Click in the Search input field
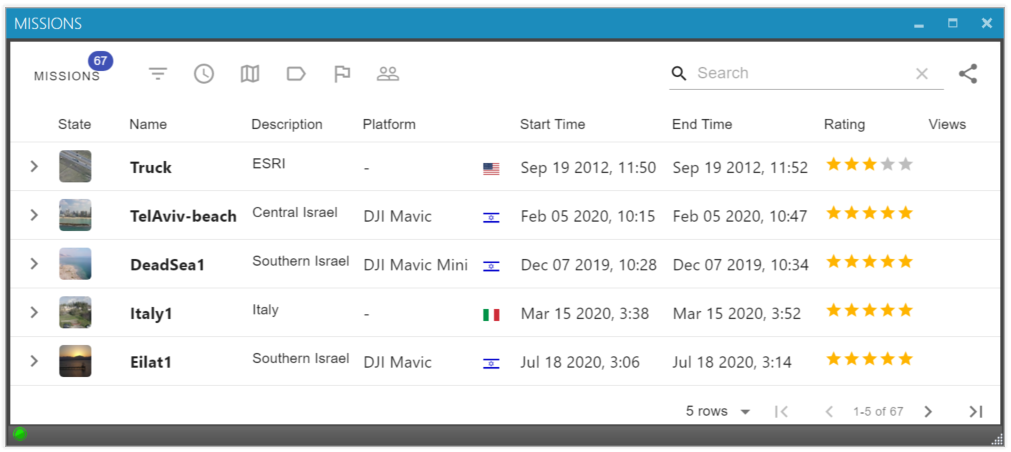This screenshot has height=452, width=1011. 800,73
